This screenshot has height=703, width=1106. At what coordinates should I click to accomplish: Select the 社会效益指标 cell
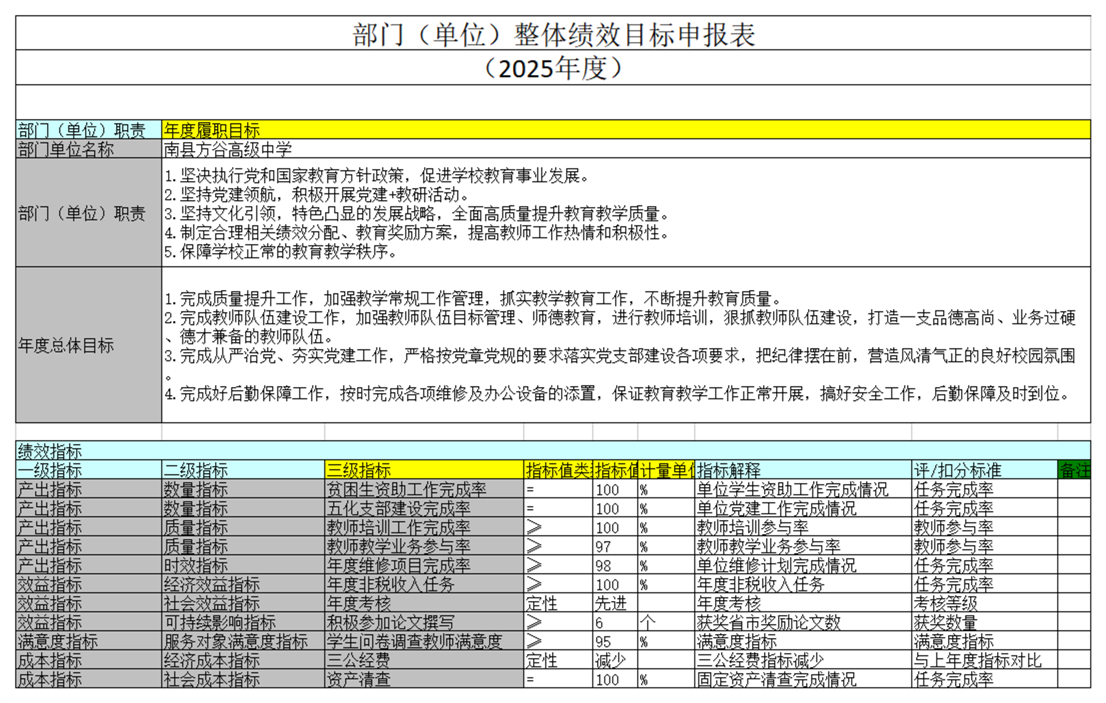pos(243,604)
